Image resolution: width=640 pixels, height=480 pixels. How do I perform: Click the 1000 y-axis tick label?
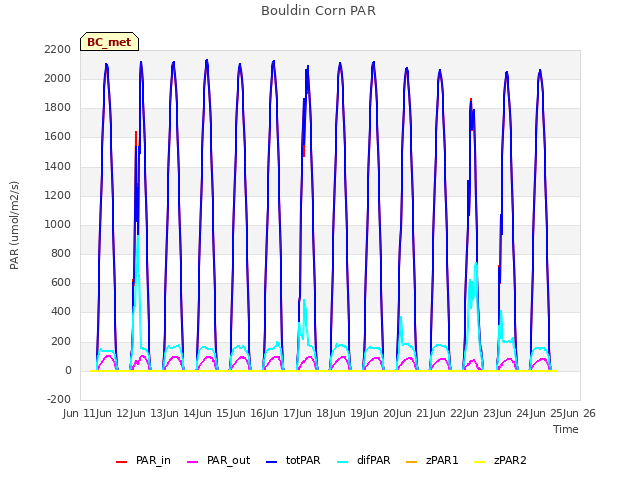(58, 224)
